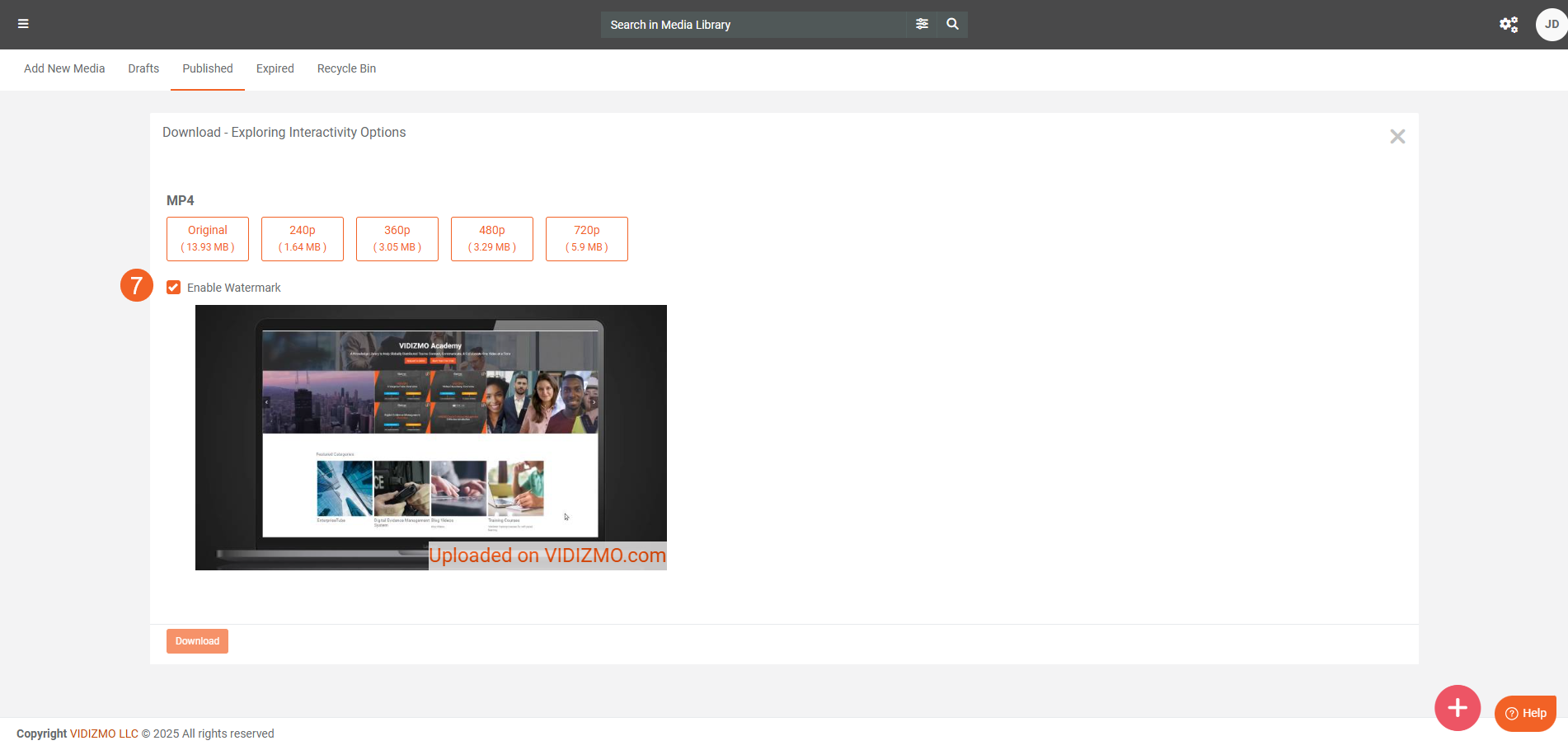The height and width of the screenshot is (750, 1568).
Task: Uncheck the Enable Watermark checkbox
Action: tap(173, 288)
